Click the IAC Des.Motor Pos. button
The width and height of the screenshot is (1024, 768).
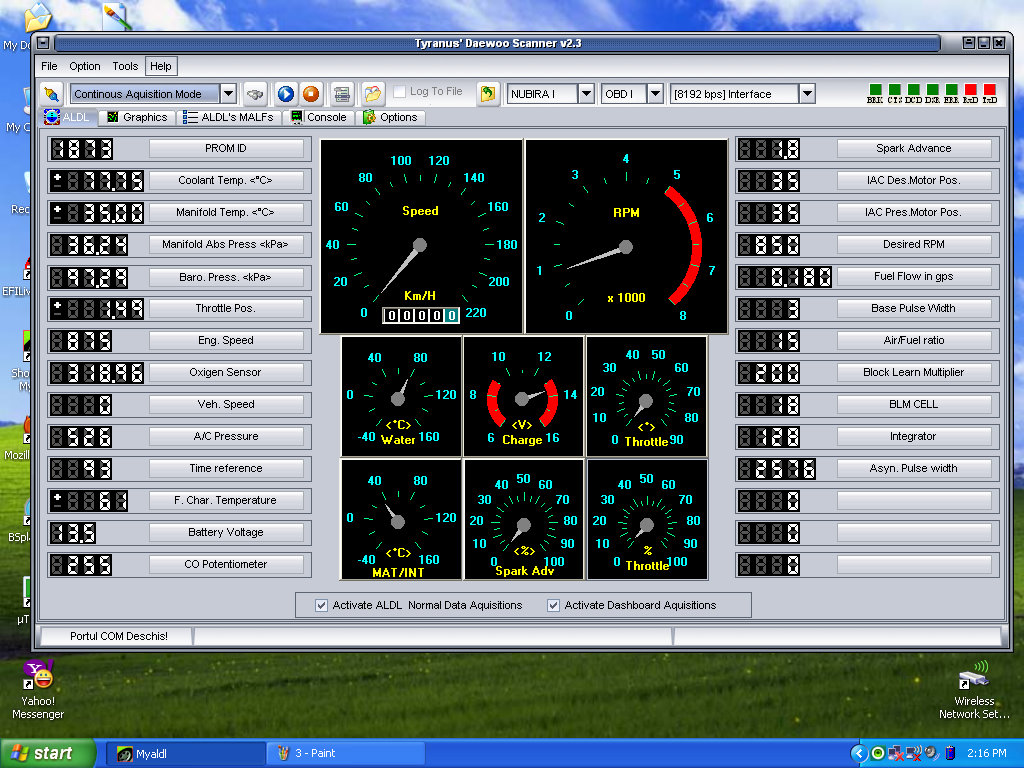click(914, 180)
